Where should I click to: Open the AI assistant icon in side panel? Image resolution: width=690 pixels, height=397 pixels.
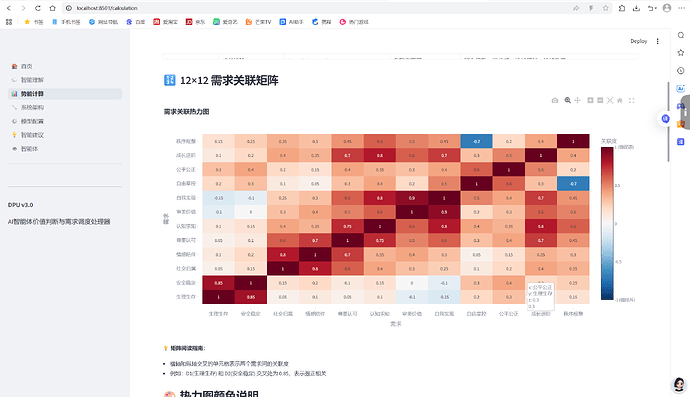pos(681,88)
